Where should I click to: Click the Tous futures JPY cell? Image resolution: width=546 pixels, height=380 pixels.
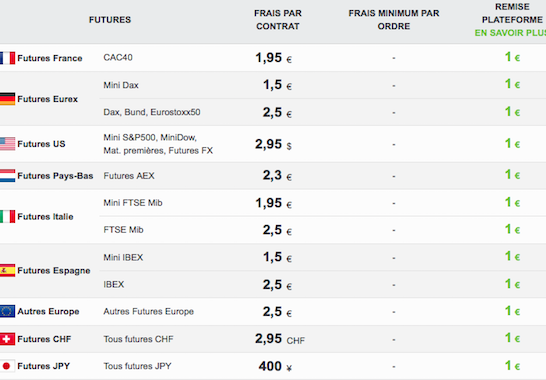137,366
